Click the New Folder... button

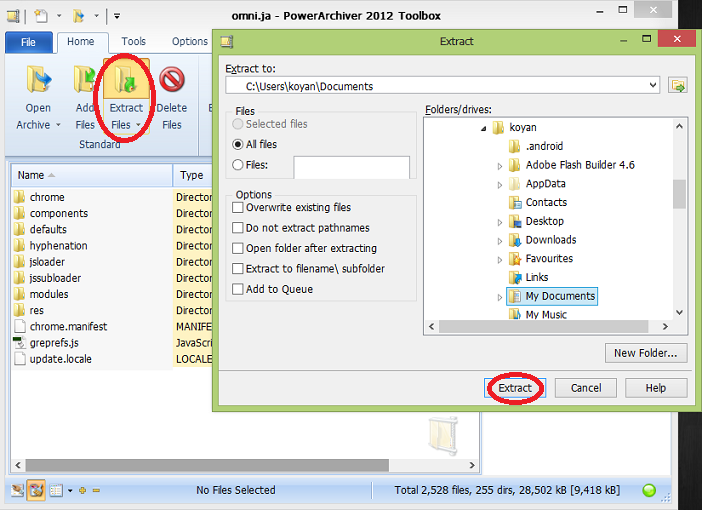click(646, 353)
